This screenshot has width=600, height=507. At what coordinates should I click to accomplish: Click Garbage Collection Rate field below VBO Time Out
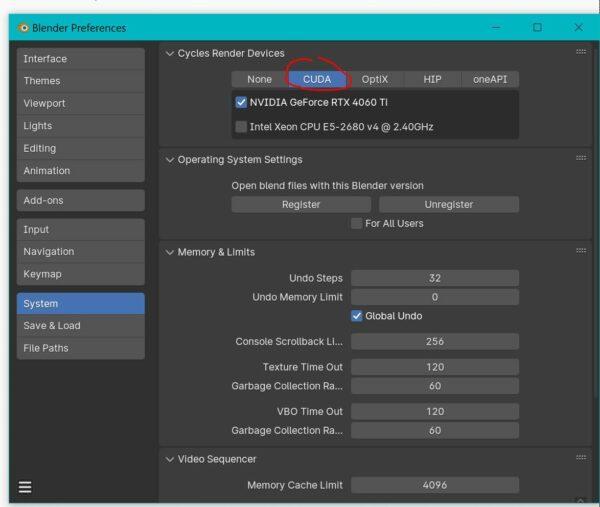[x=435, y=430]
